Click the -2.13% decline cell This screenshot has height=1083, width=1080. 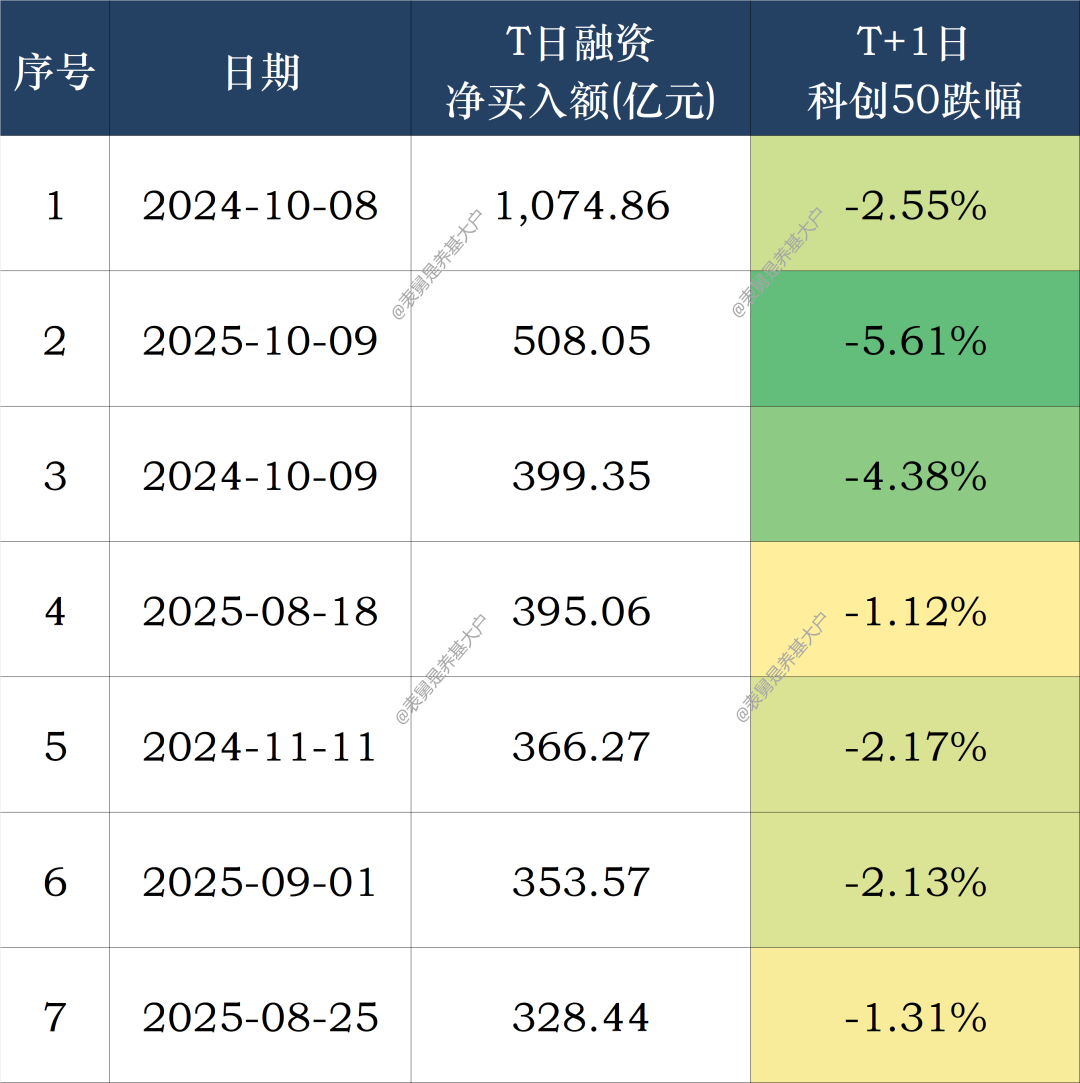pos(915,882)
